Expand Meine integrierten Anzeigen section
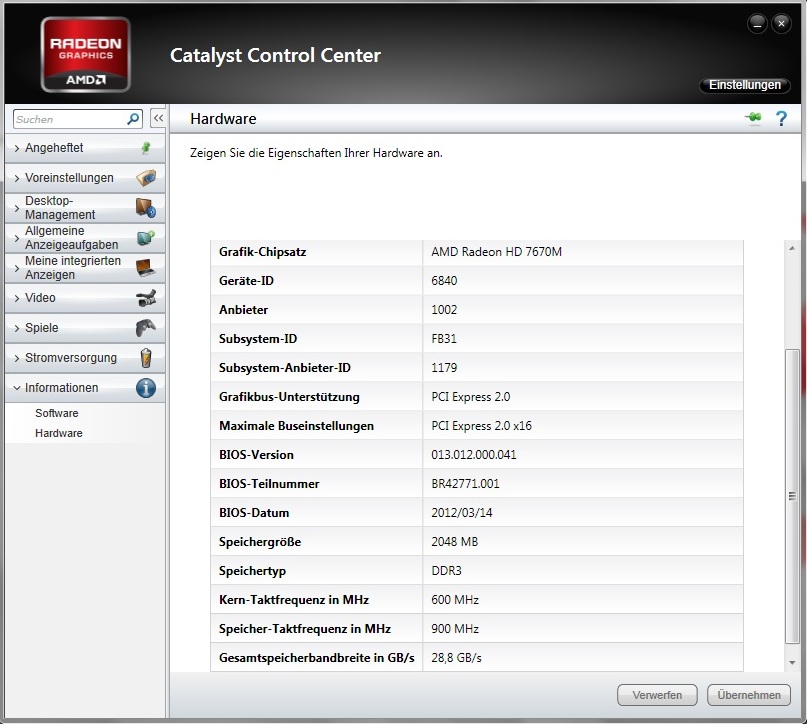Screen dimensions: 807x724 click(x=85, y=268)
